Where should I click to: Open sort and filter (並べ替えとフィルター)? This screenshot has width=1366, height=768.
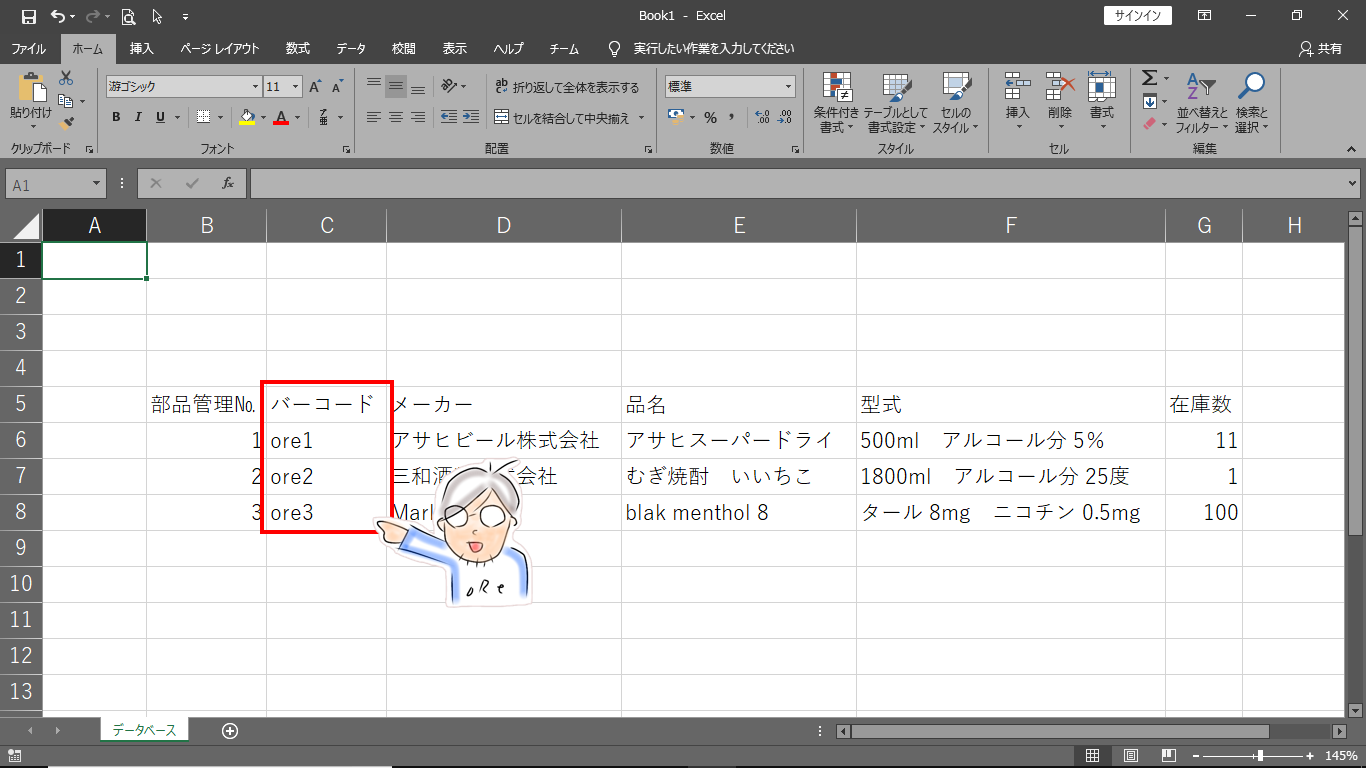[x=1201, y=102]
